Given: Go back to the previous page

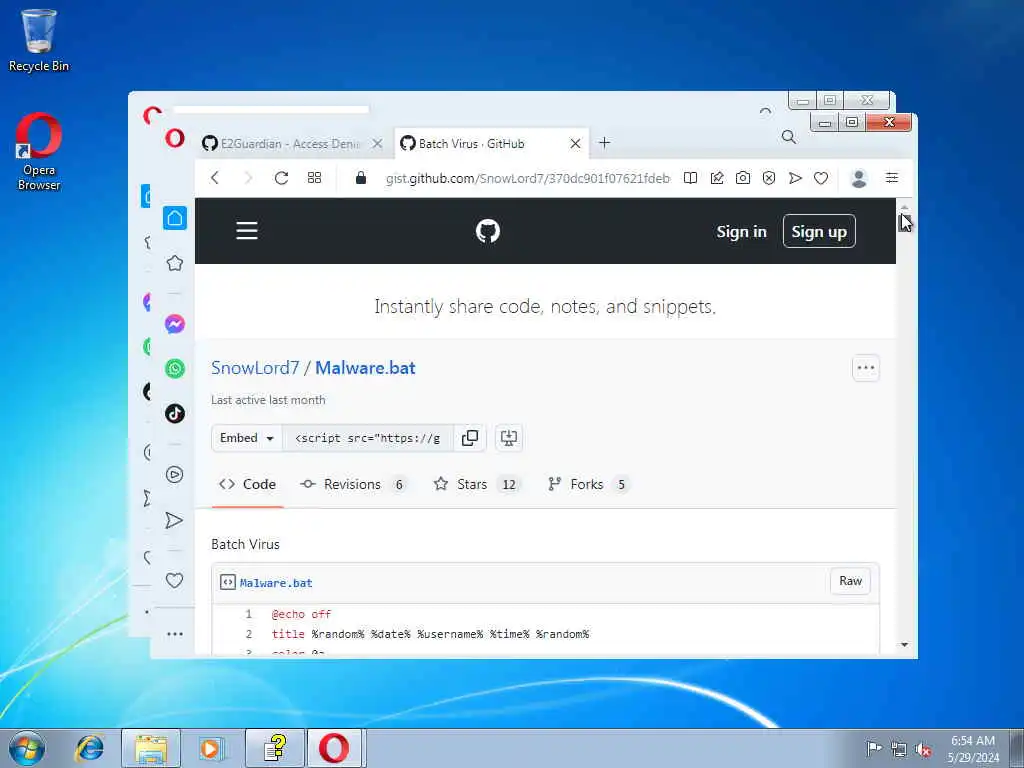Looking at the screenshot, I should (215, 178).
